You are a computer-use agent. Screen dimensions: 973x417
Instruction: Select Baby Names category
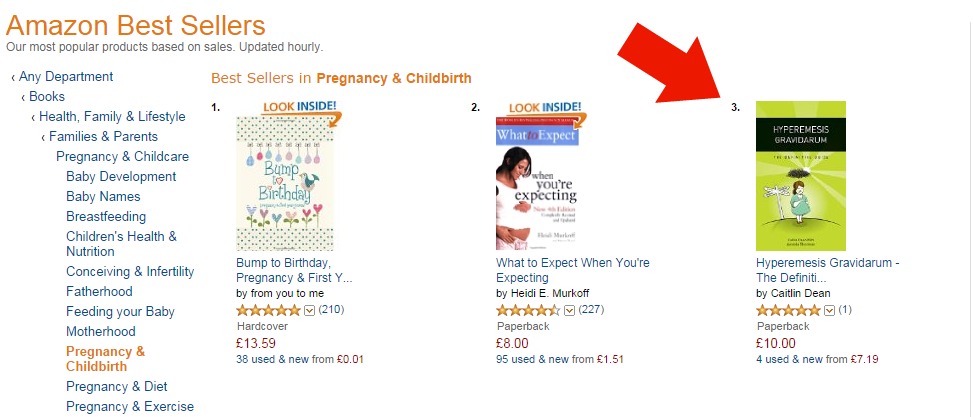tap(103, 197)
